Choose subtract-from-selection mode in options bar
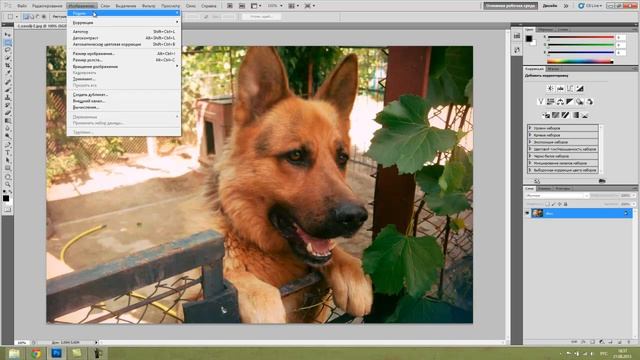This screenshot has height=360, width=640. (37, 17)
